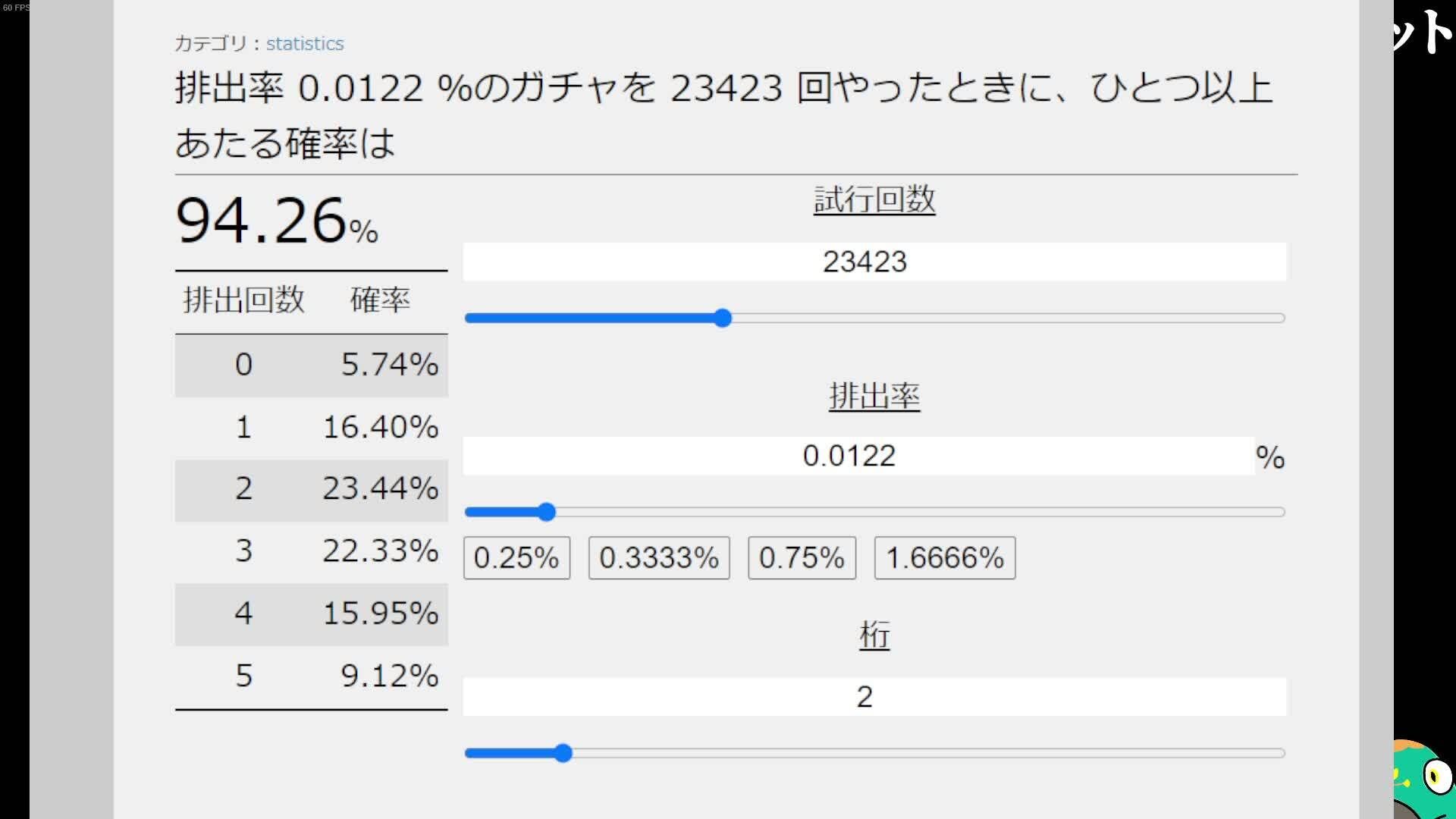
Task: Click the 試行回数 input showing 23423
Action: (x=872, y=261)
